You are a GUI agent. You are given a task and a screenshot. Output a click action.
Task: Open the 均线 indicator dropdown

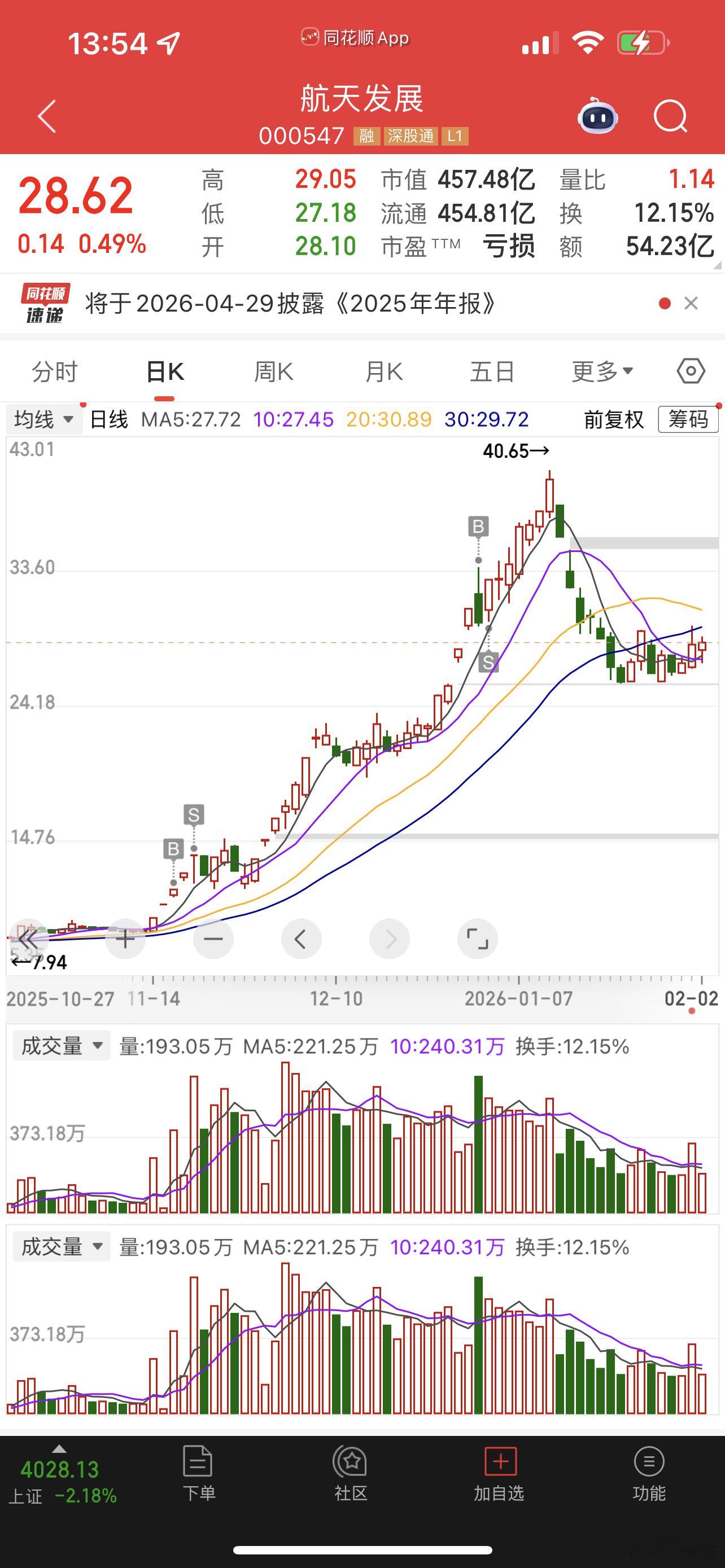[44, 419]
